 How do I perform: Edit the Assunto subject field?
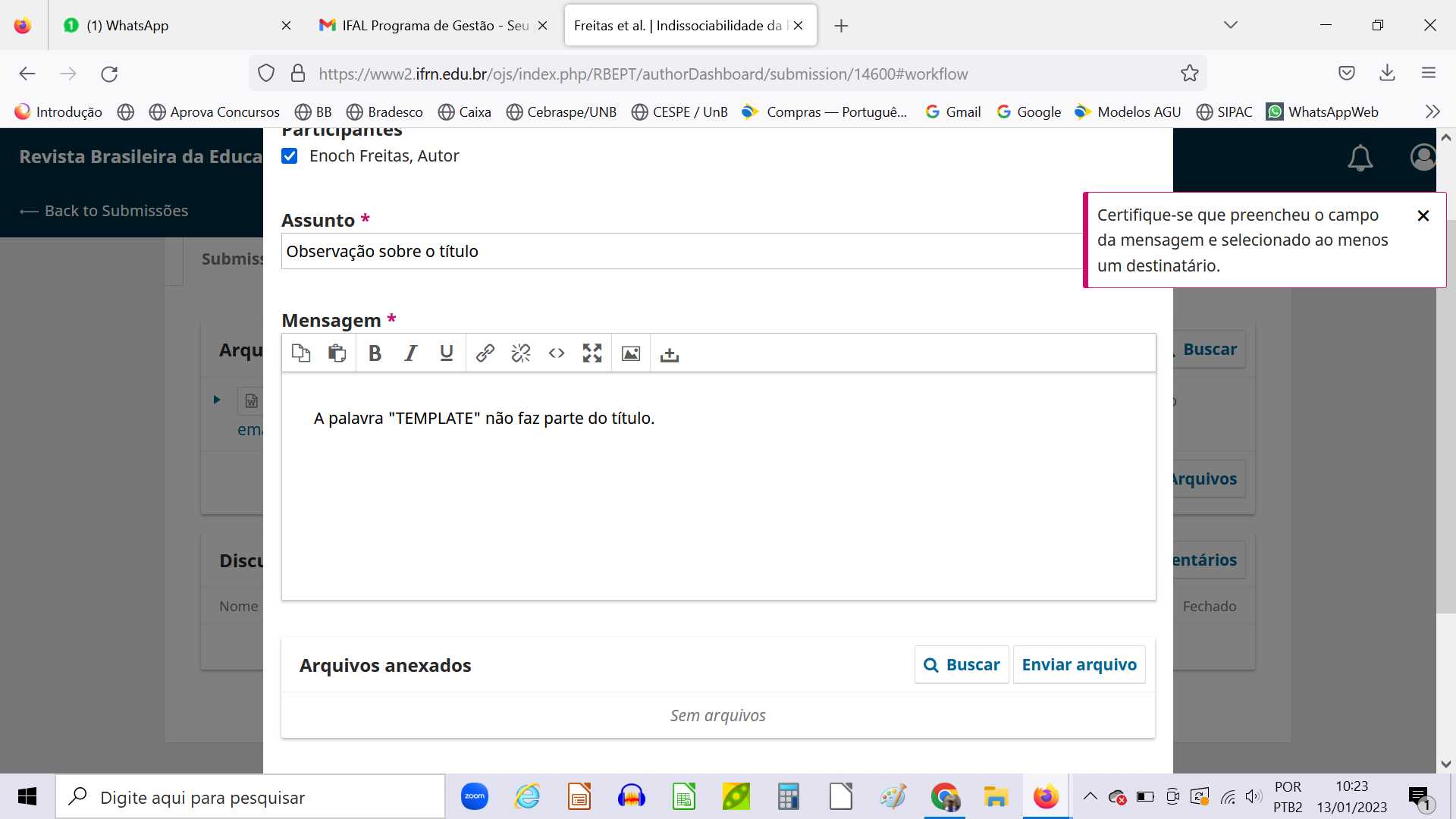(682, 251)
